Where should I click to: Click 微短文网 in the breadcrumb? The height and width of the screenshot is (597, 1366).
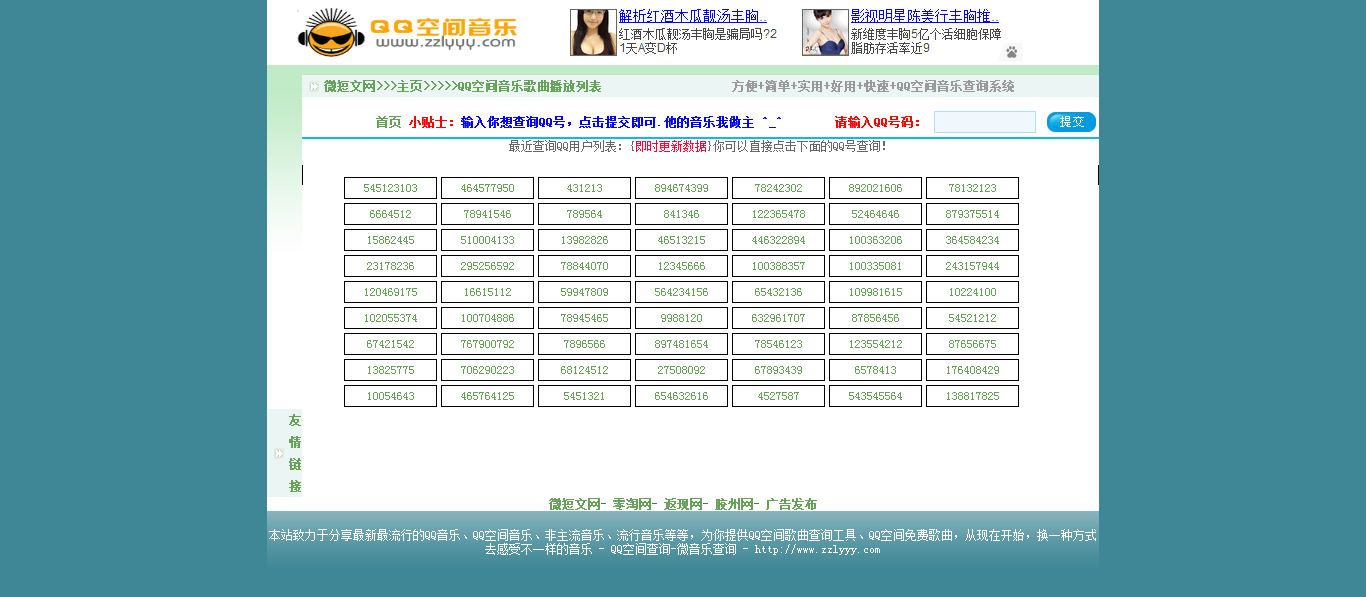(349, 87)
